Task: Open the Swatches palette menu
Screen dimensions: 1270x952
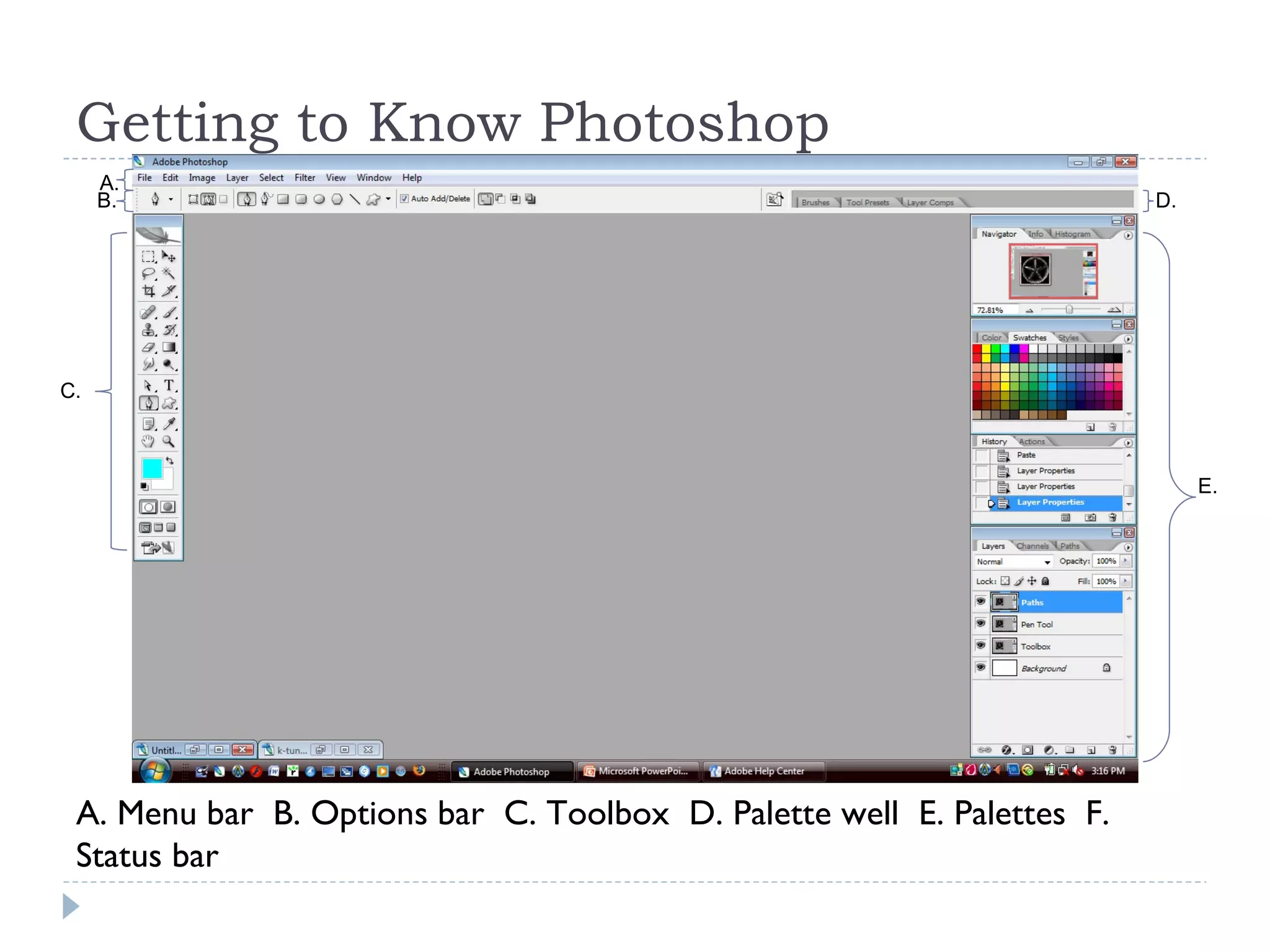Action: click(x=1129, y=339)
